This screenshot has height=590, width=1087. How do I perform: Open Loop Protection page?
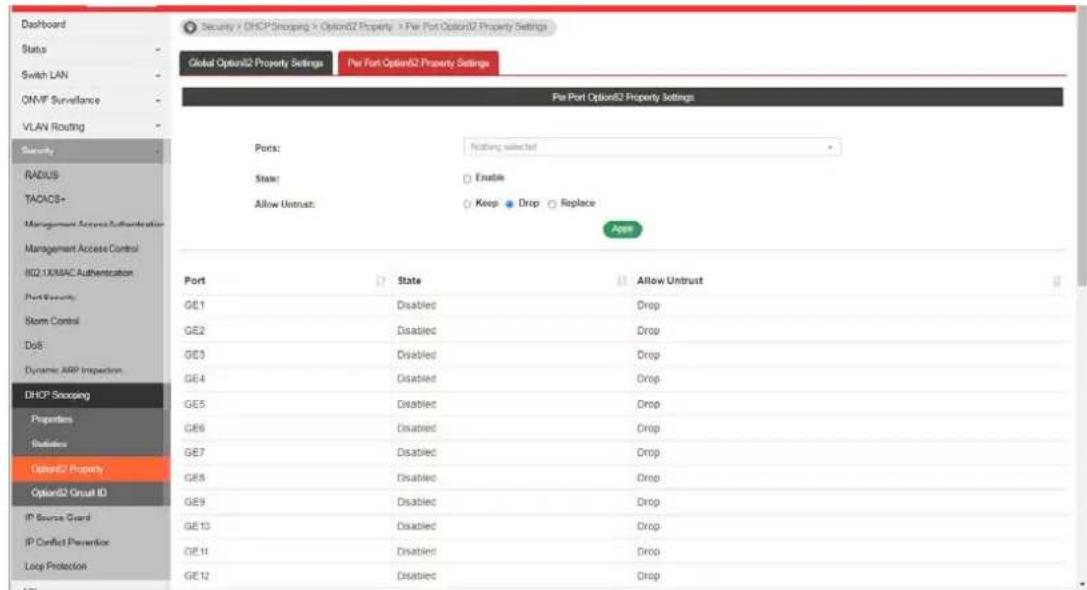[55, 566]
